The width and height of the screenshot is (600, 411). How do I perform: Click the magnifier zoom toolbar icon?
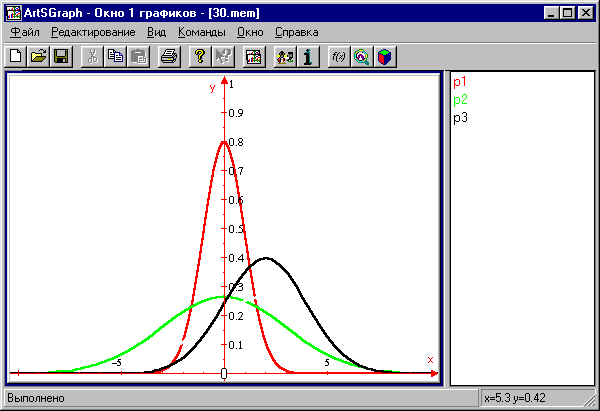[360, 57]
